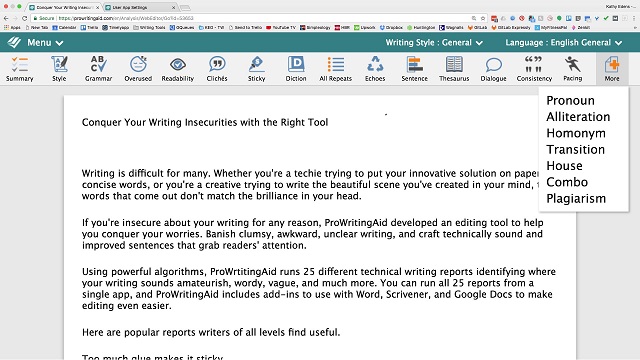
Task: Choose Transition report in More menu
Action: tap(575, 149)
